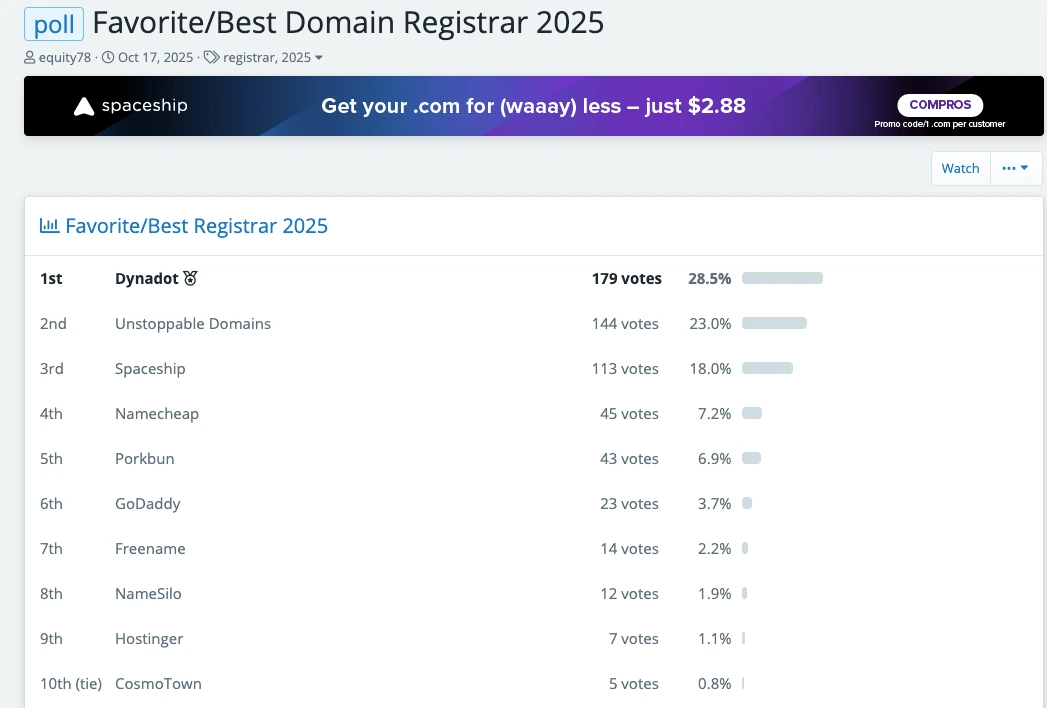Open the poll badge icon before the thread title

click(53, 23)
